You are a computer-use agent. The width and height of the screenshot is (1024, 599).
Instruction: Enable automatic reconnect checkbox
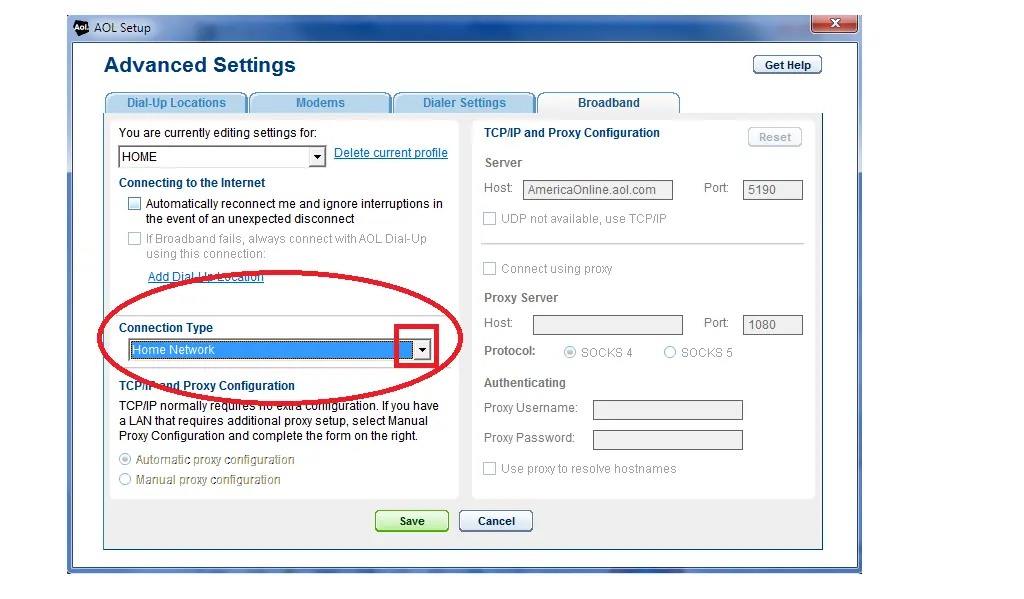coord(135,204)
